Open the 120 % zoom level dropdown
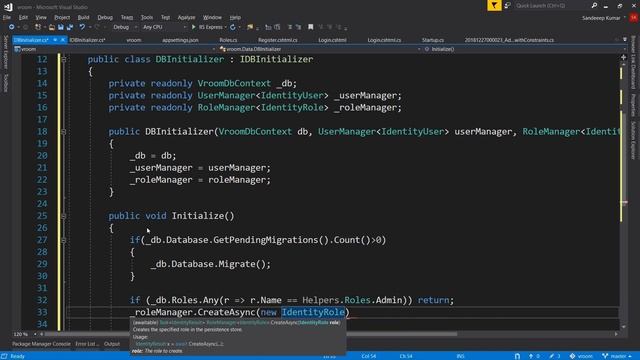 pos(24,334)
